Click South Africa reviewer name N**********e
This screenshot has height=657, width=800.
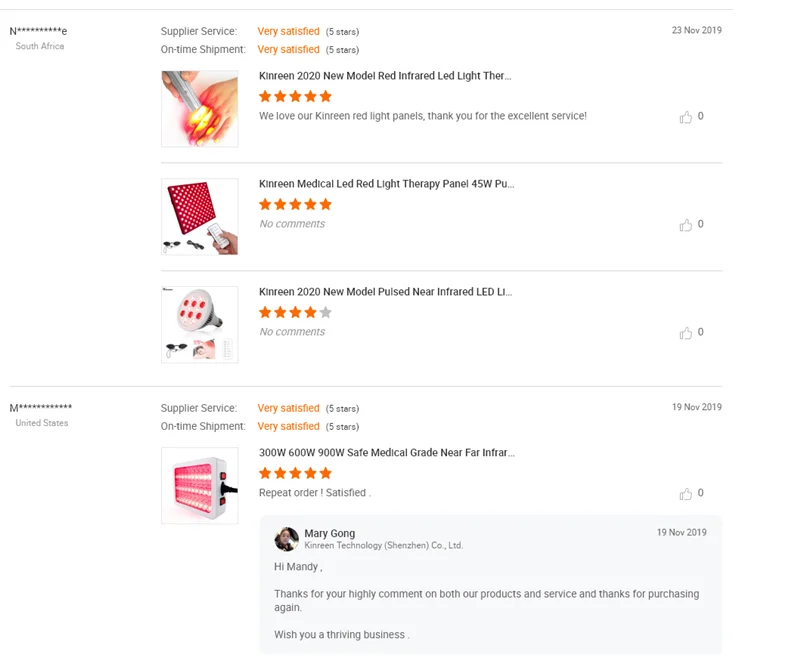39,31
